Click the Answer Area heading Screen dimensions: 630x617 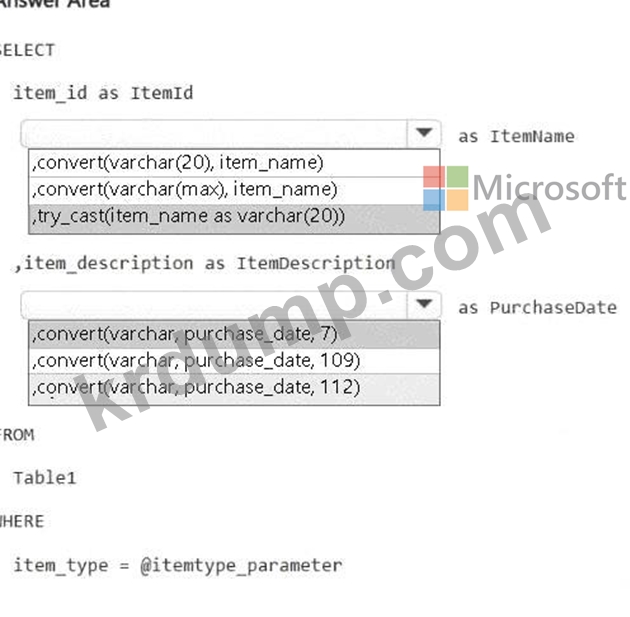tap(54, 4)
